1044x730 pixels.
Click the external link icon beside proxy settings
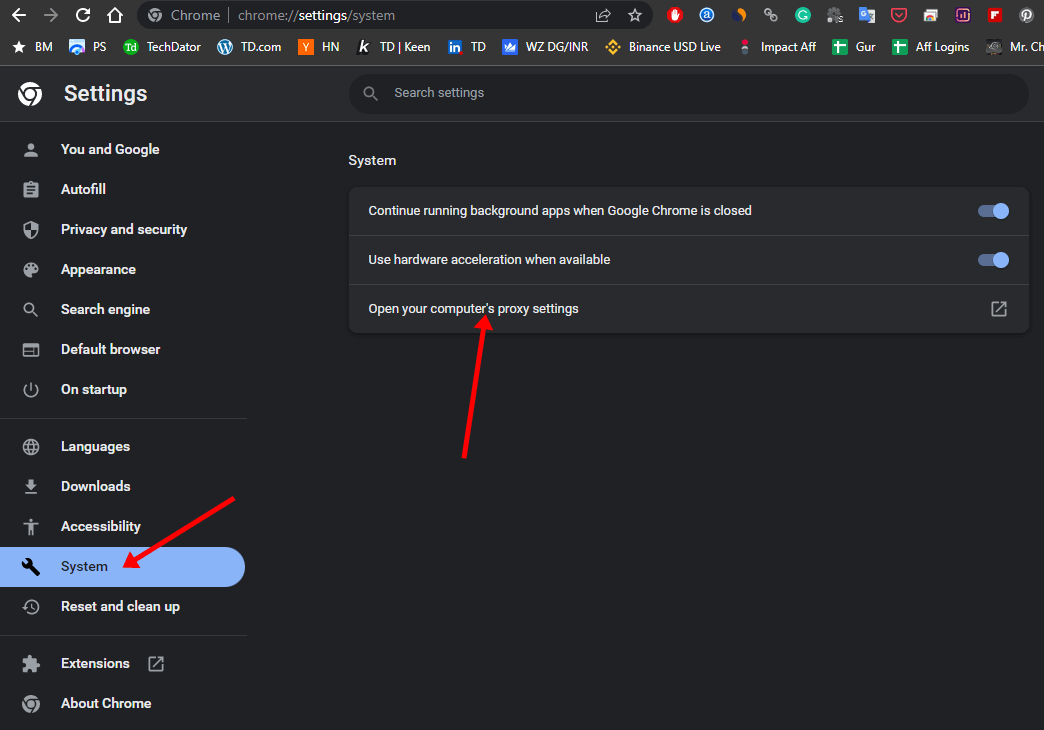(999, 308)
